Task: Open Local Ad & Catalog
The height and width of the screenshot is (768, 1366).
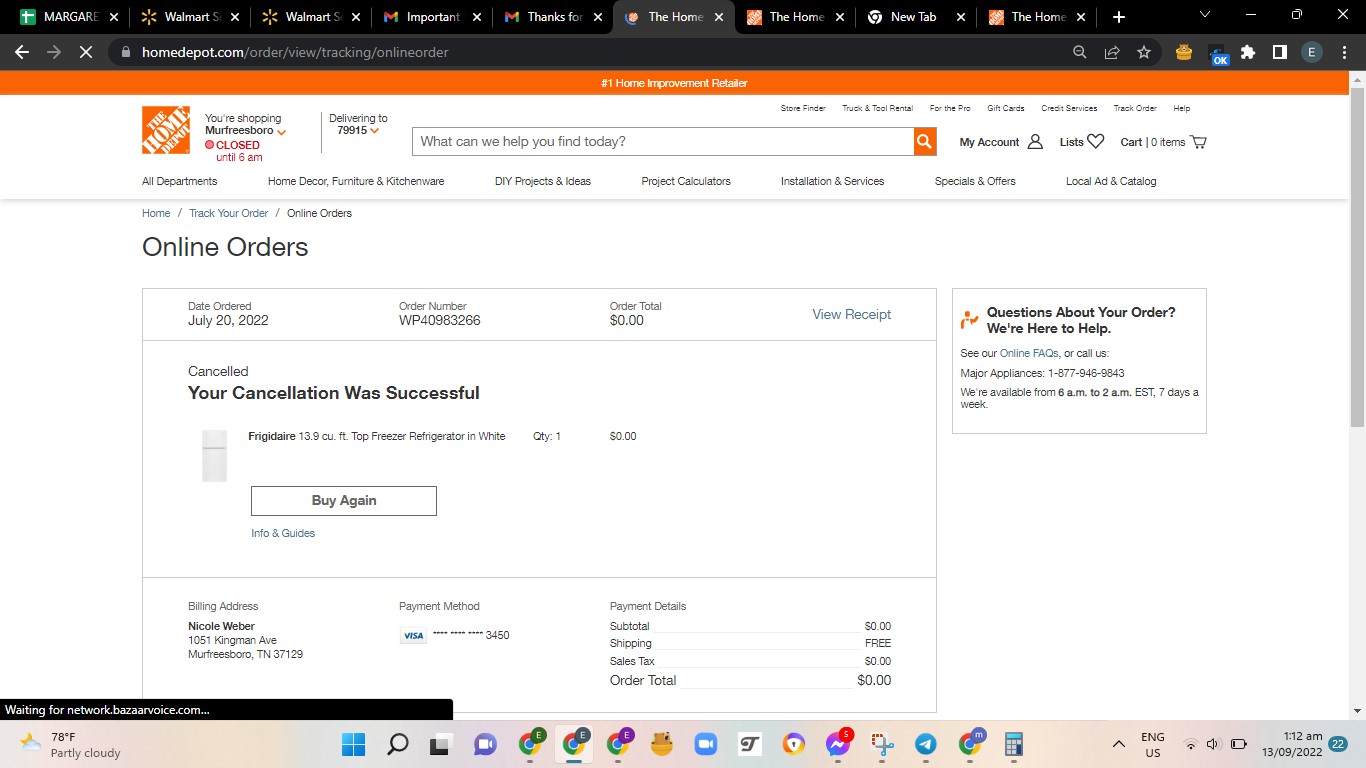Action: pos(1111,181)
